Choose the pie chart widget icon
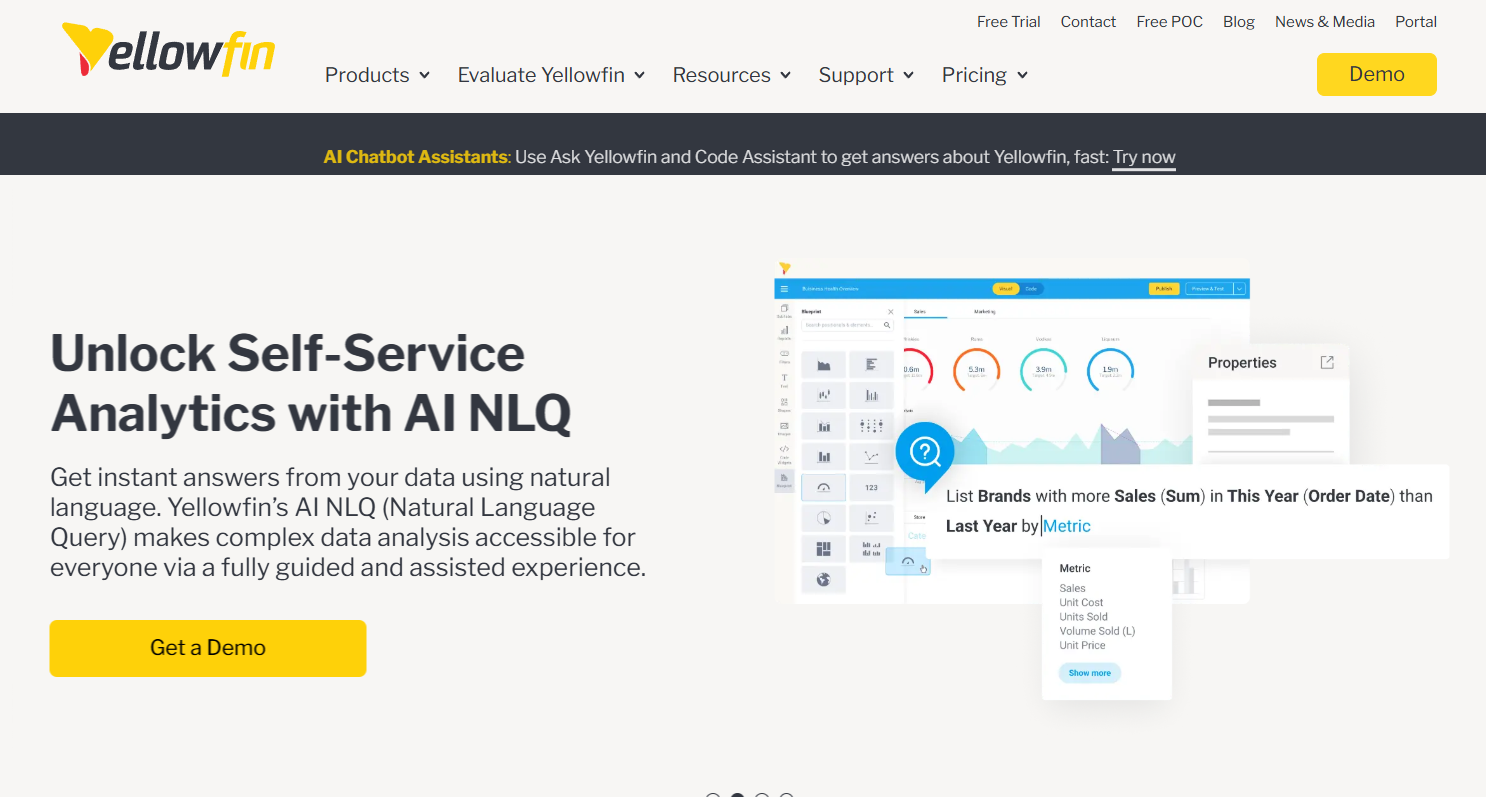This screenshot has height=797, width=1486. tap(825, 516)
